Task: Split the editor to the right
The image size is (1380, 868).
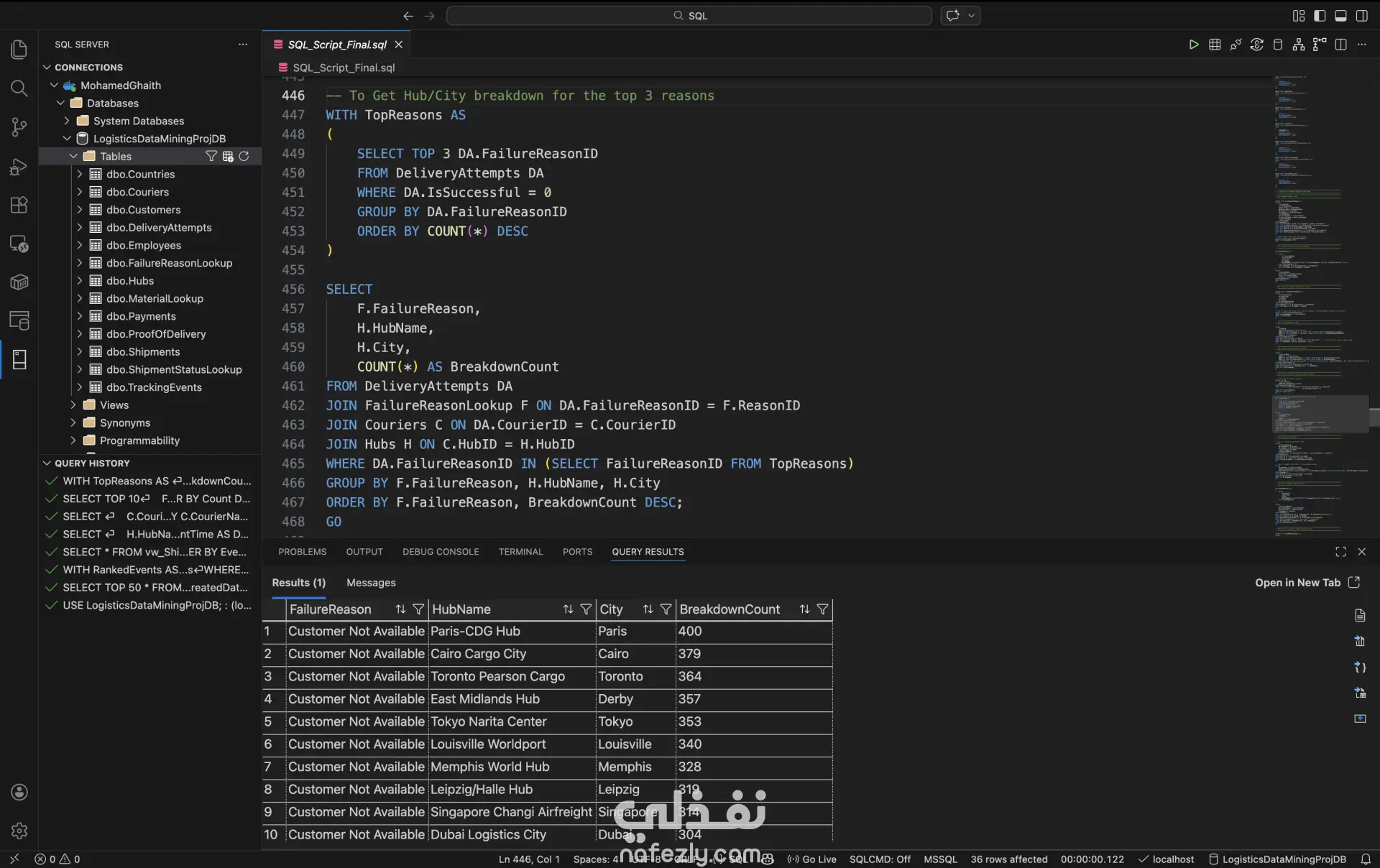Action: pos(1340,45)
